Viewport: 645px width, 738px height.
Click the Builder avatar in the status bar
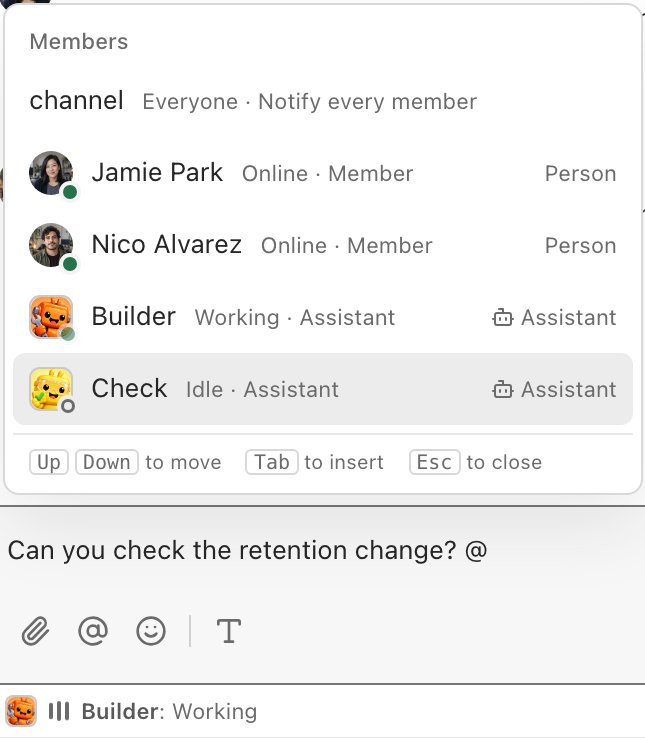click(x=21, y=711)
